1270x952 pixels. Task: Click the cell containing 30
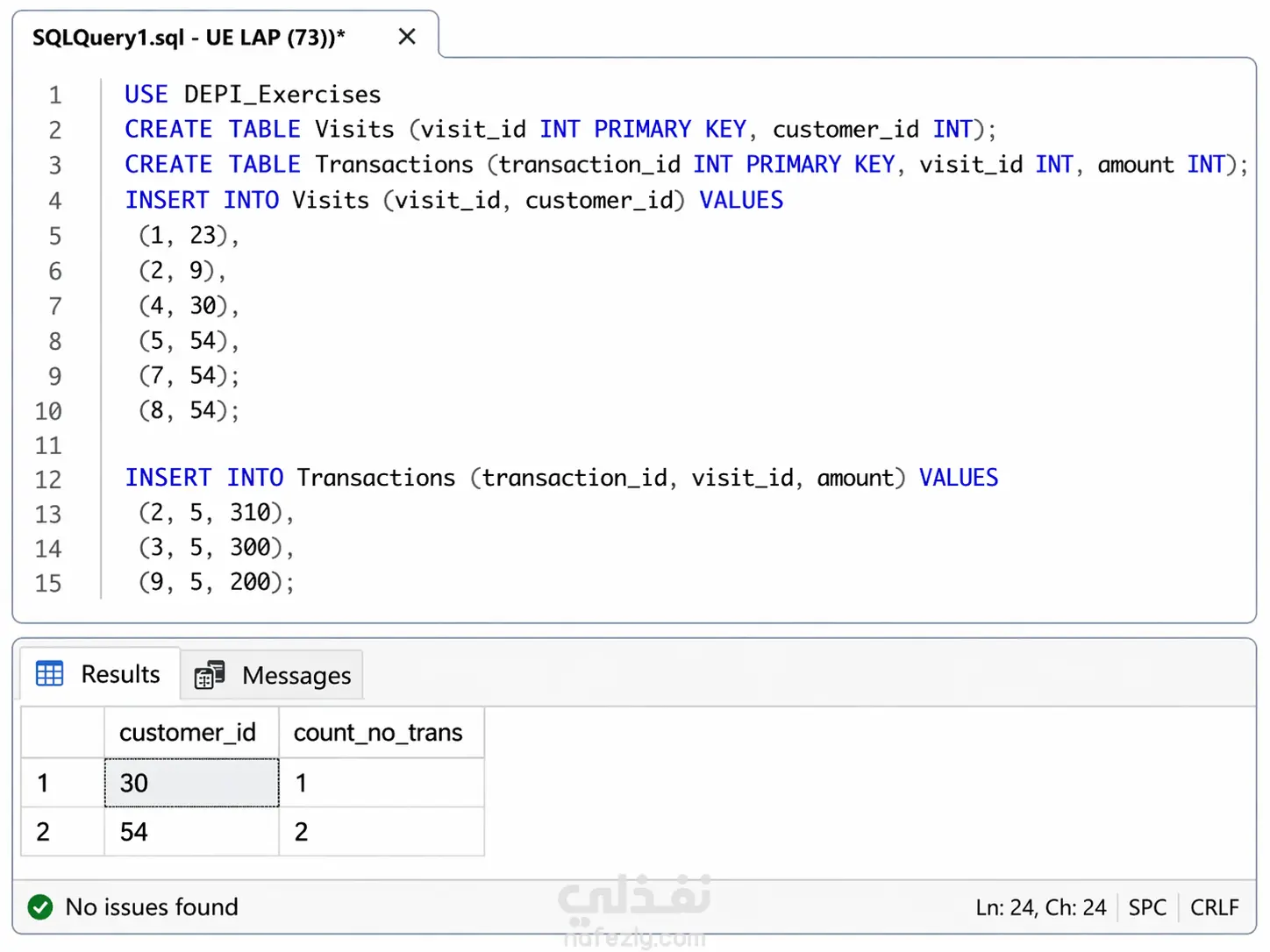pos(191,783)
